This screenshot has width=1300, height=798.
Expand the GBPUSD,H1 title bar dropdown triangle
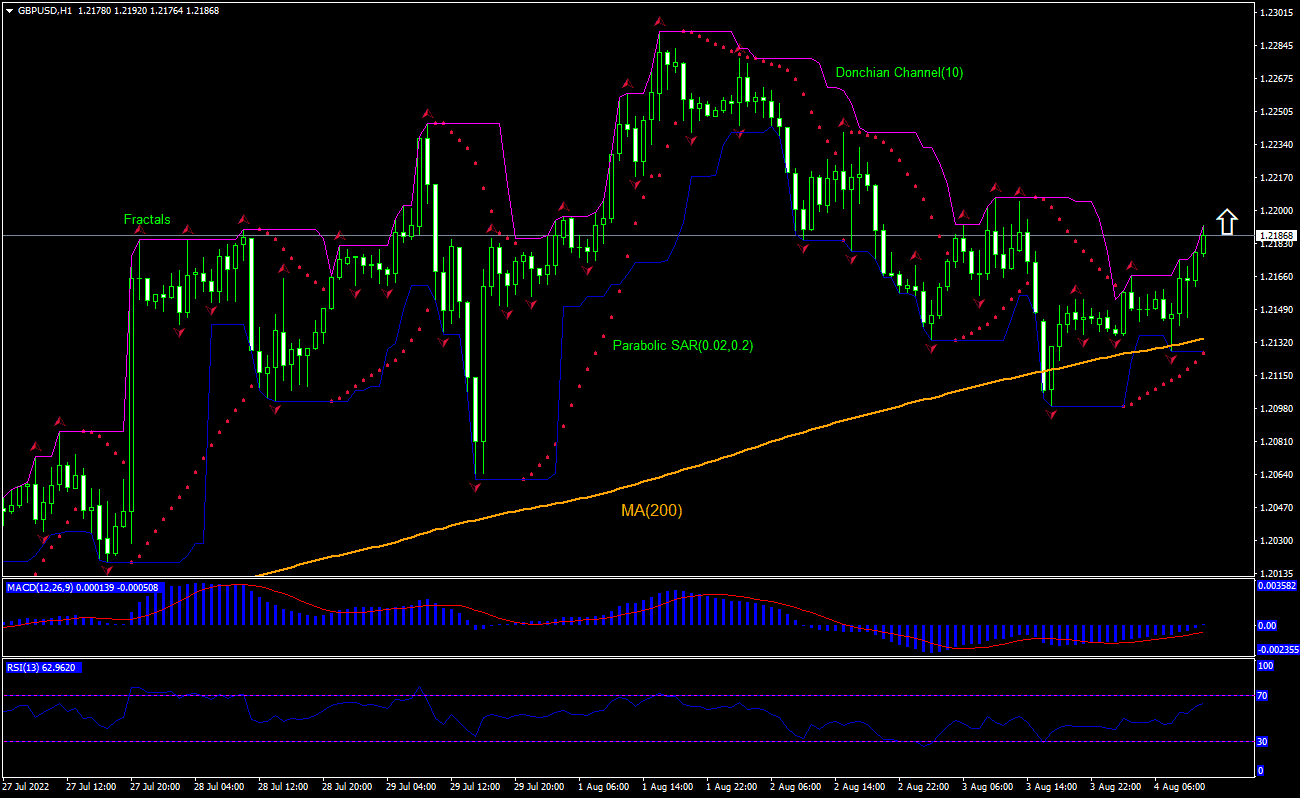point(10,8)
